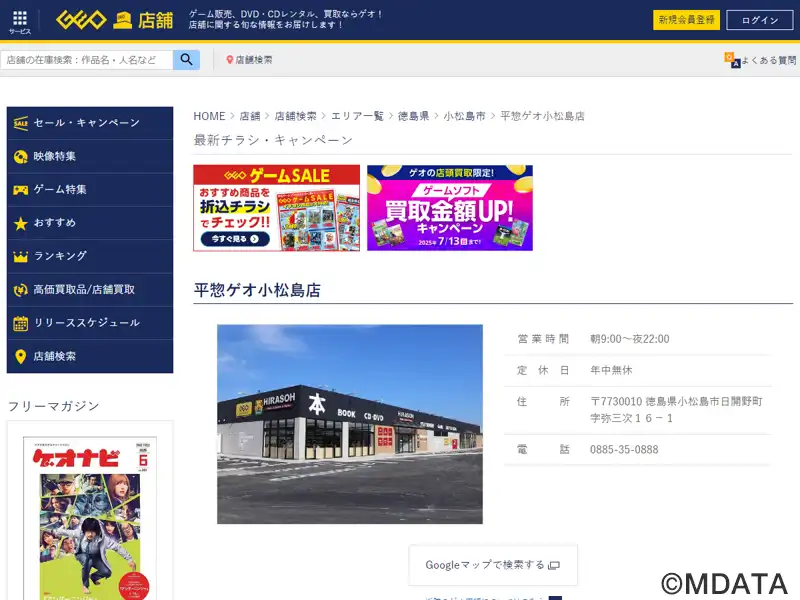The width and height of the screenshot is (800, 600).
Task: Focus the store stock search field
Action: click(87, 60)
